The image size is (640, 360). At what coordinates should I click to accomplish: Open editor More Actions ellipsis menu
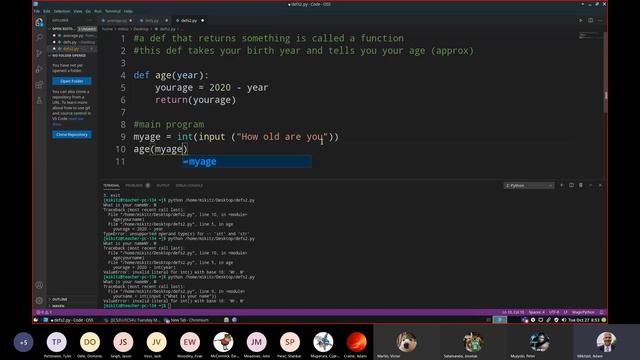tap(600, 20)
